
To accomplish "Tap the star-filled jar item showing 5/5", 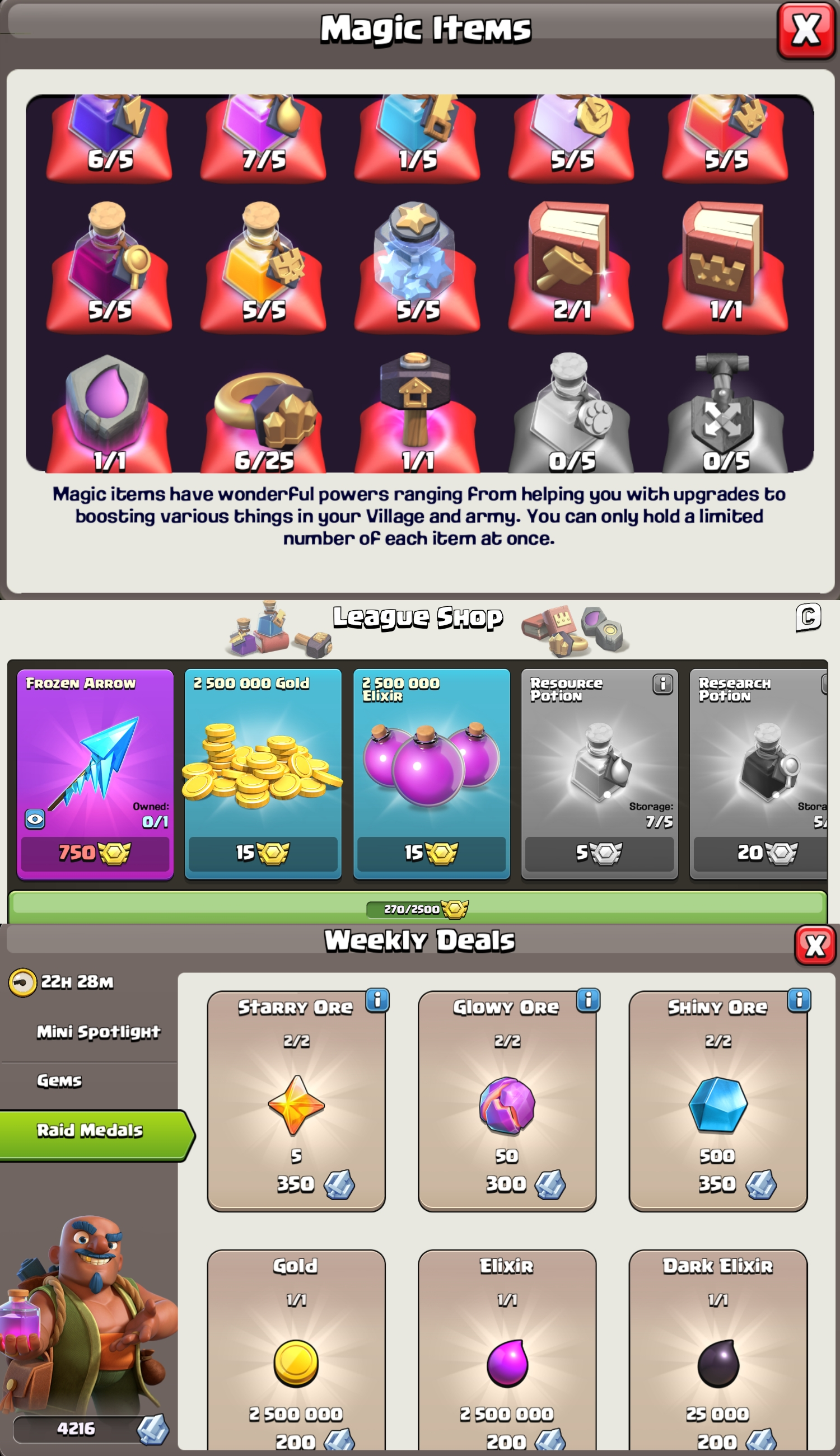I will (417, 266).
